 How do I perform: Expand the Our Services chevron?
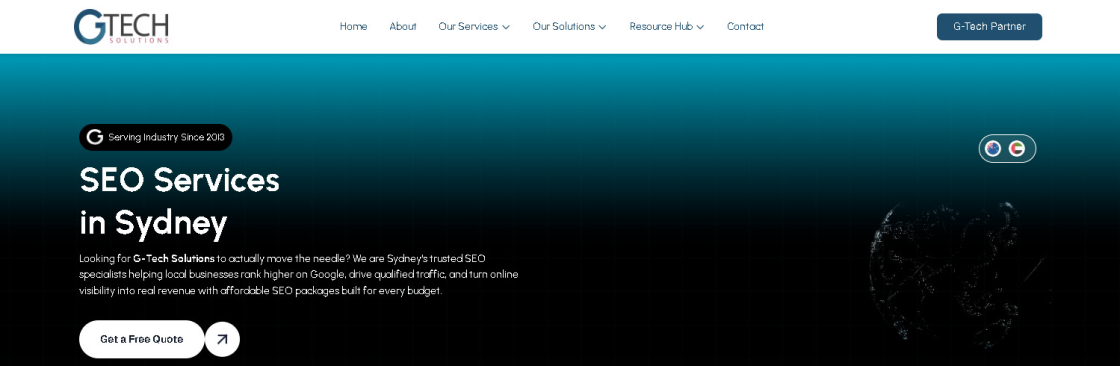[x=506, y=27]
